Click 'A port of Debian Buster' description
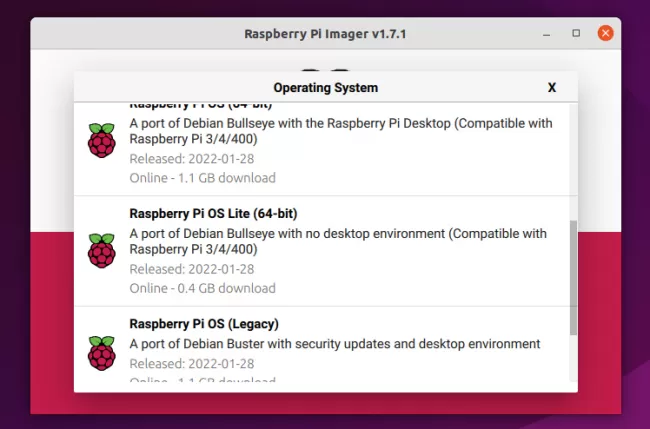650x429 pixels. 335,344
